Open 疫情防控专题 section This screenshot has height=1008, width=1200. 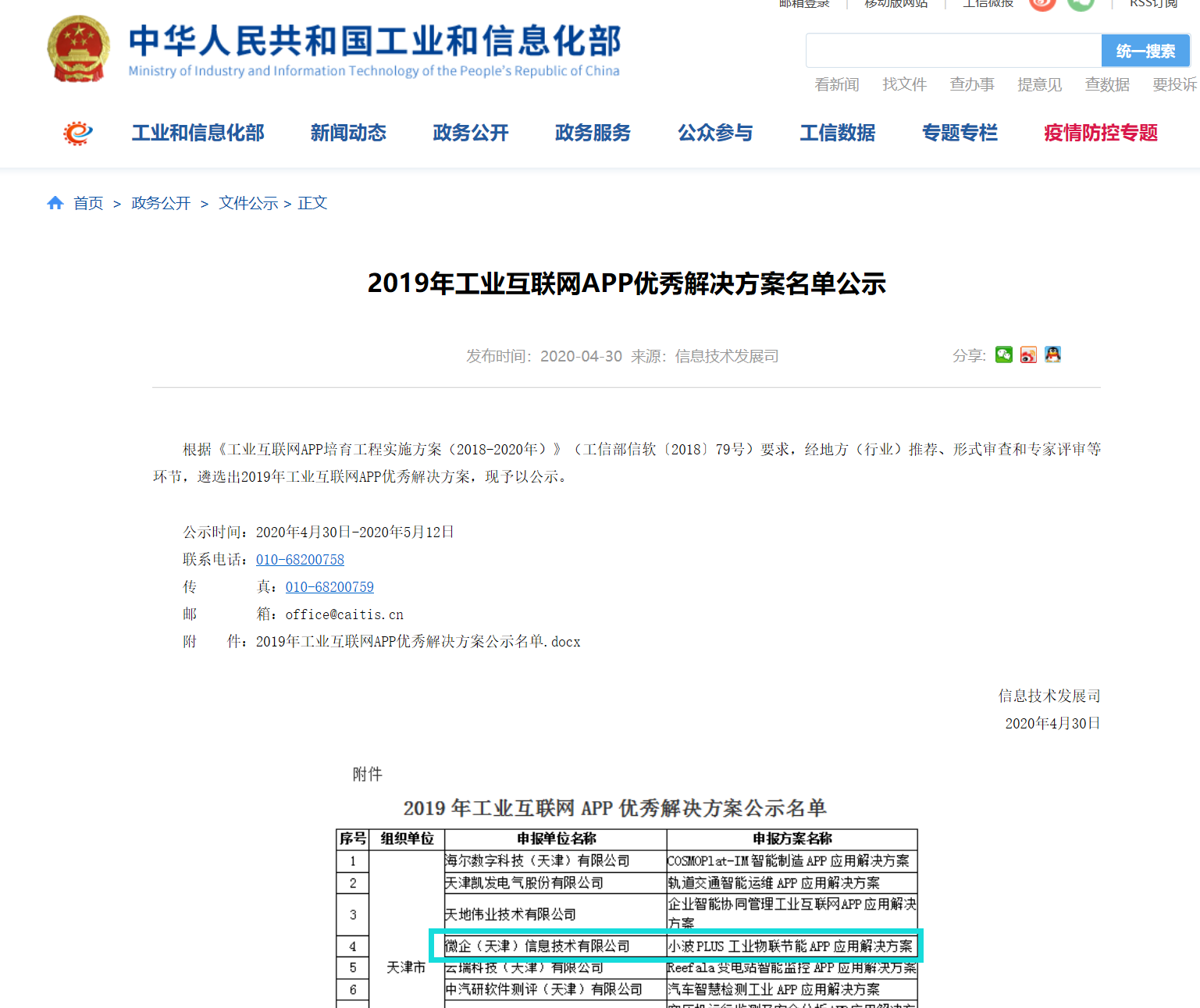pyautogui.click(x=1100, y=134)
